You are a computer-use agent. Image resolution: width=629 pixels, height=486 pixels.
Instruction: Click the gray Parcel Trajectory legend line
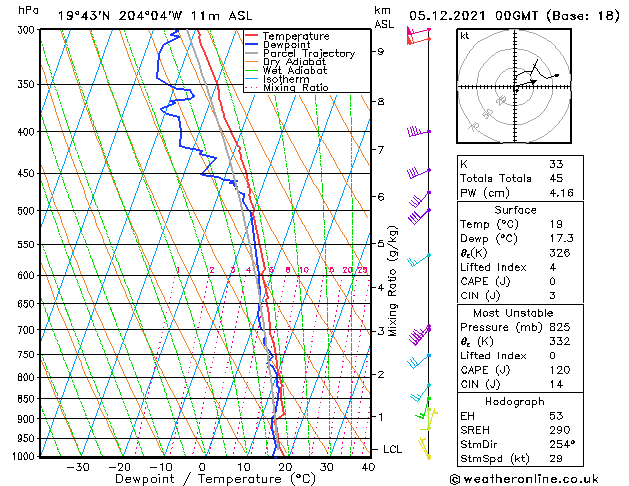pyautogui.click(x=251, y=53)
